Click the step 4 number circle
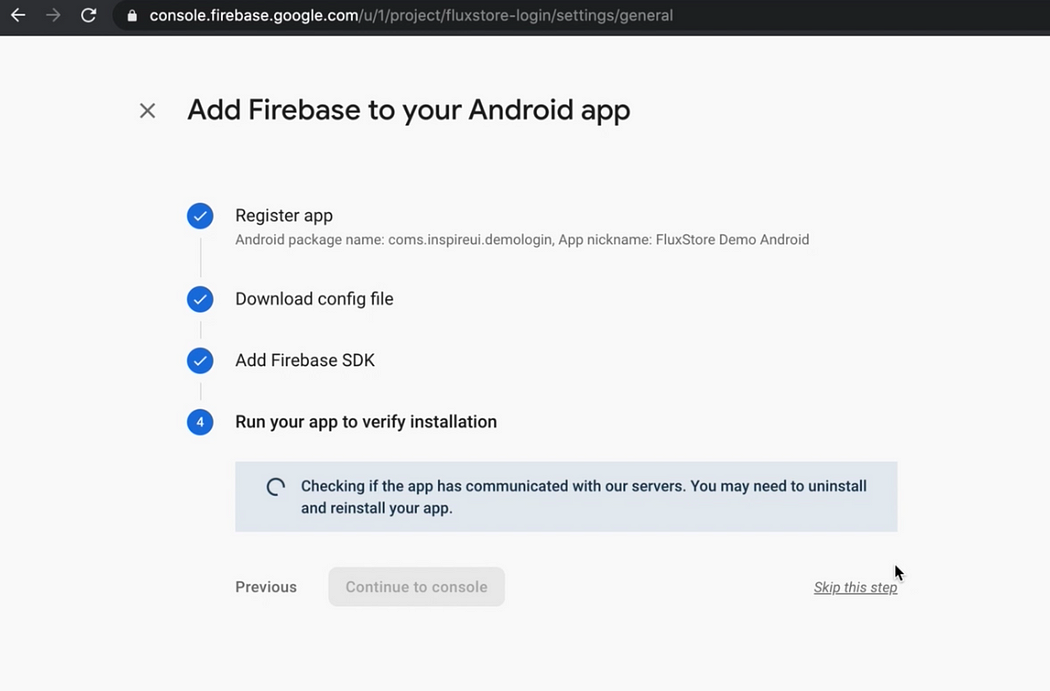The width and height of the screenshot is (1050, 691). 200,422
